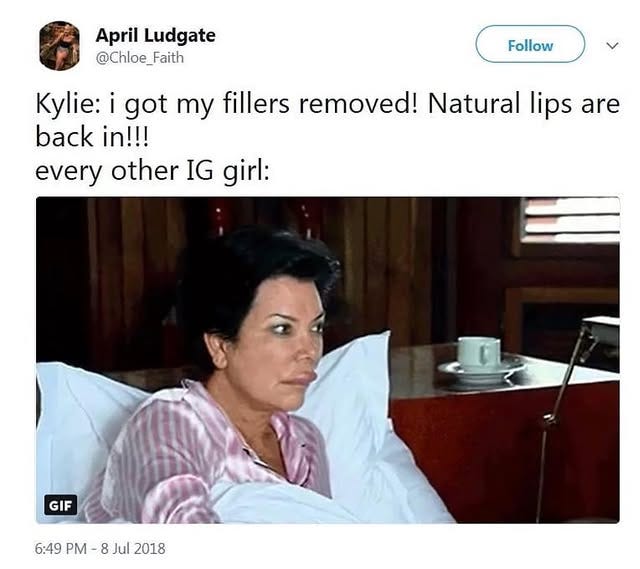This screenshot has width=640, height=569.
Task: Click the words 'Natural lips are'
Action: 524,104
